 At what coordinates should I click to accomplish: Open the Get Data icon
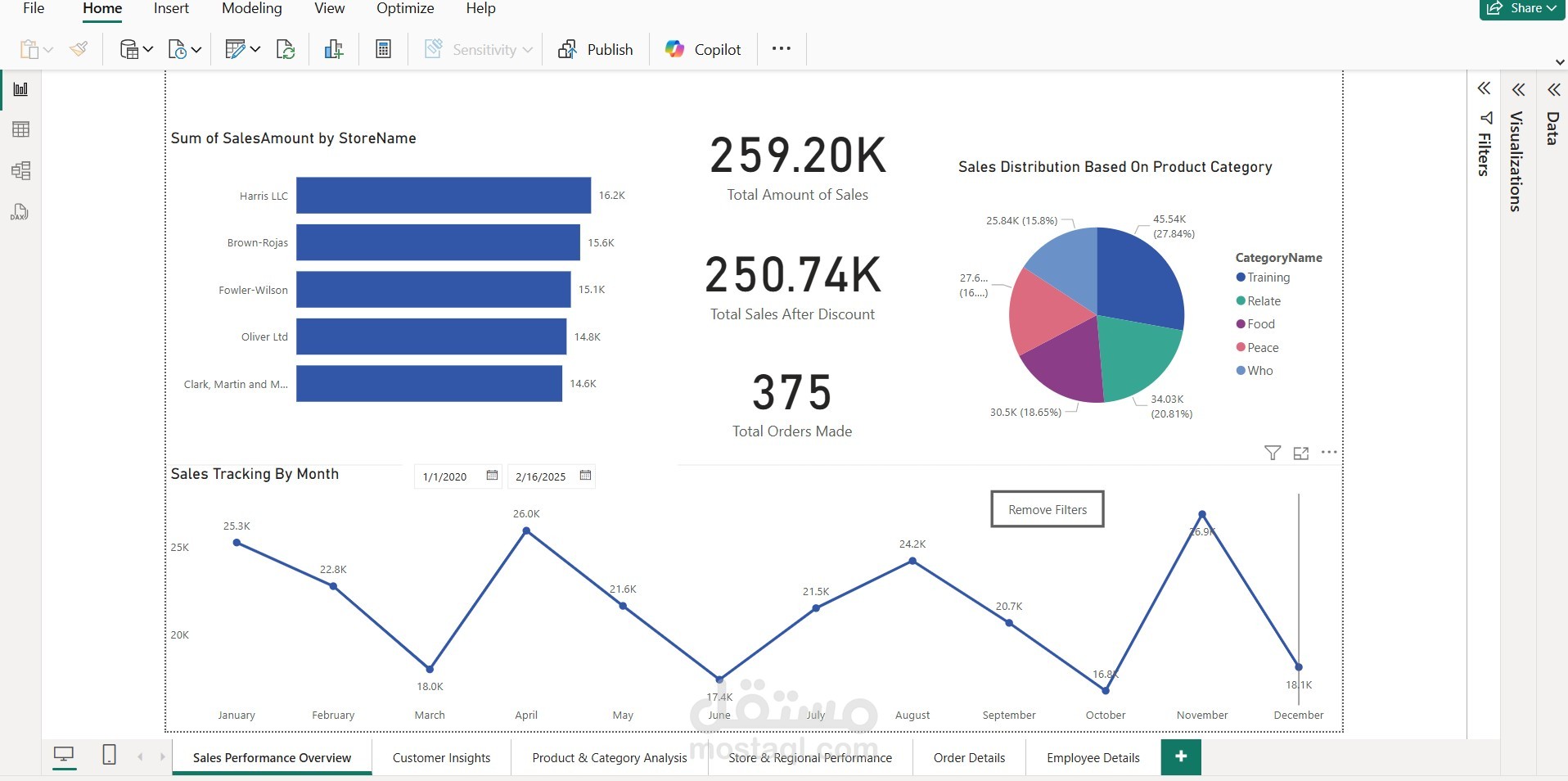128,49
